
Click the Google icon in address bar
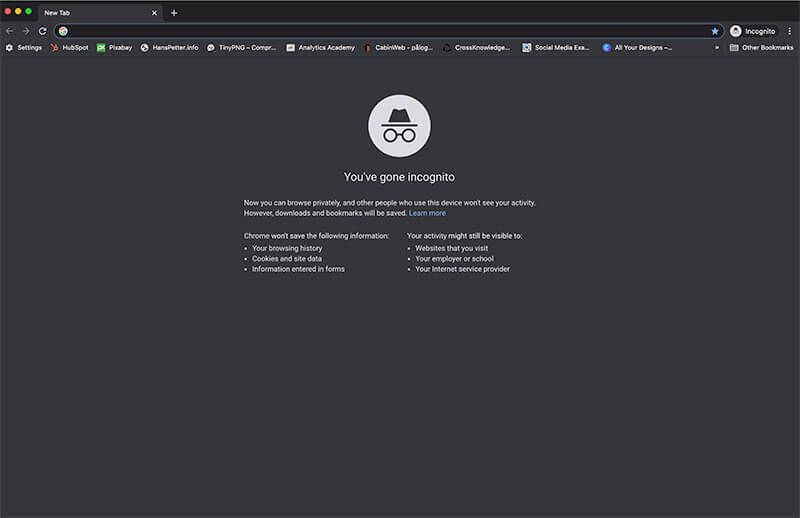pyautogui.click(x=63, y=31)
